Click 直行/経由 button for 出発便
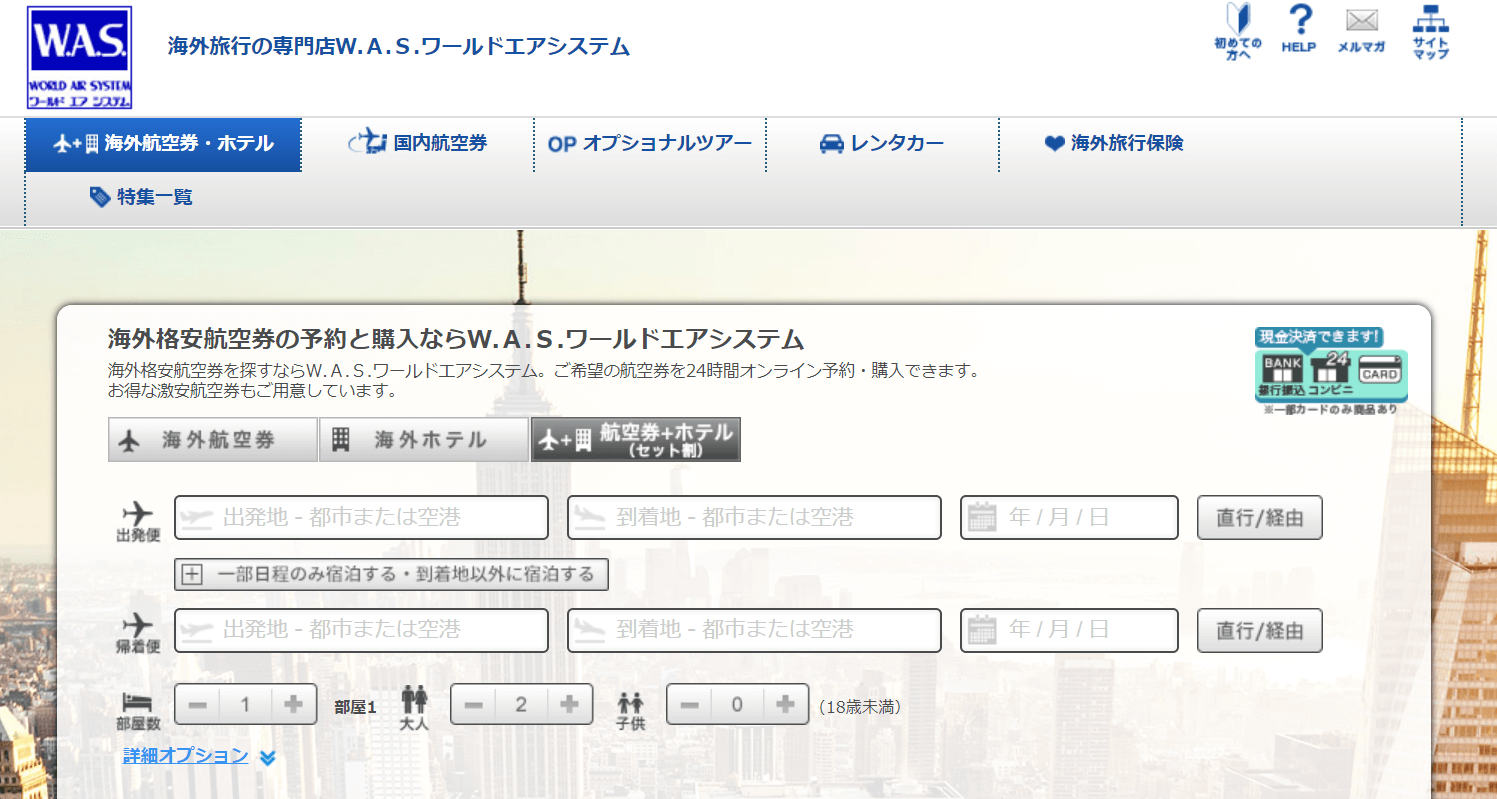 click(x=1260, y=518)
